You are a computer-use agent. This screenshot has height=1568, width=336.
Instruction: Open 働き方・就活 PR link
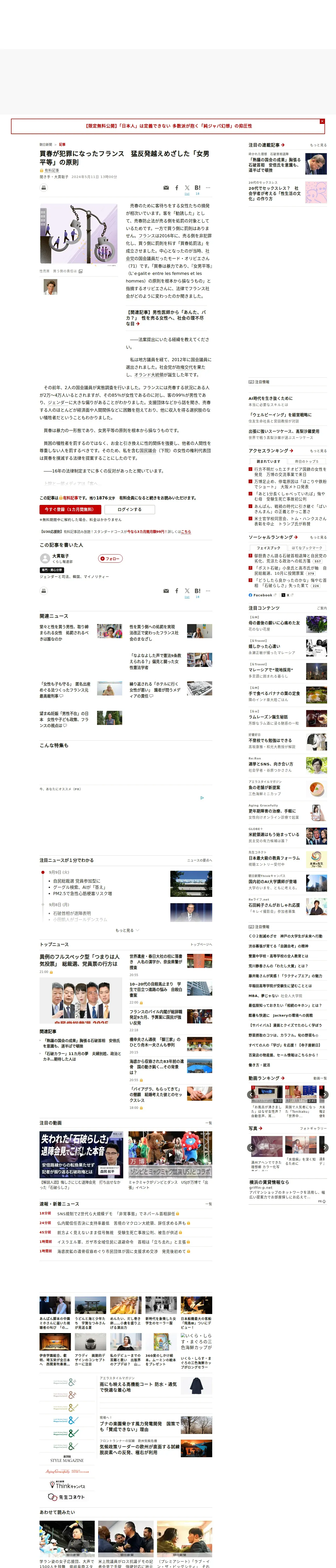pos(259,1065)
